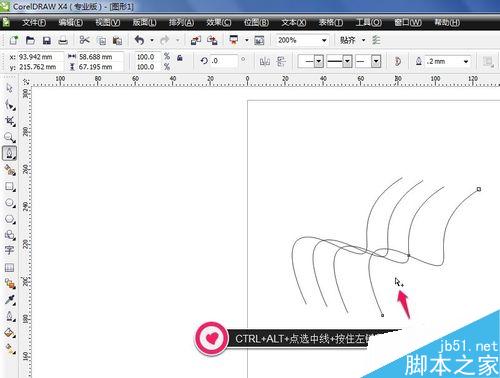Open the 文件(F) menu

[34, 22]
